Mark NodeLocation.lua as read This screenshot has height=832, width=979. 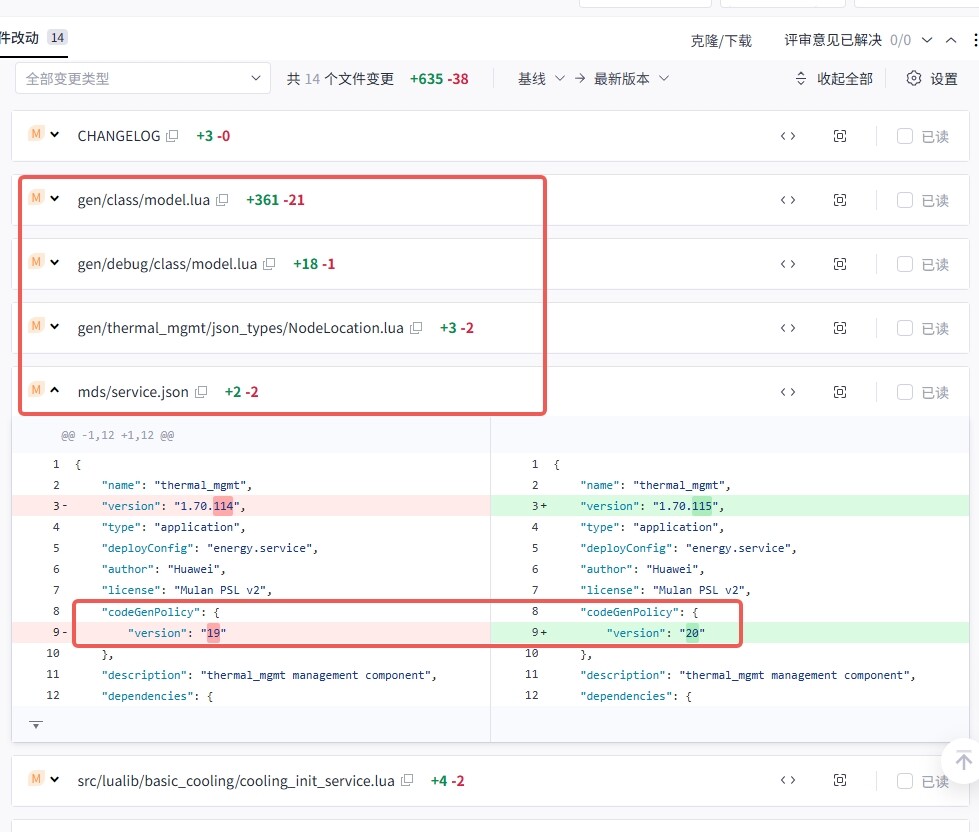pyautogui.click(x=905, y=328)
